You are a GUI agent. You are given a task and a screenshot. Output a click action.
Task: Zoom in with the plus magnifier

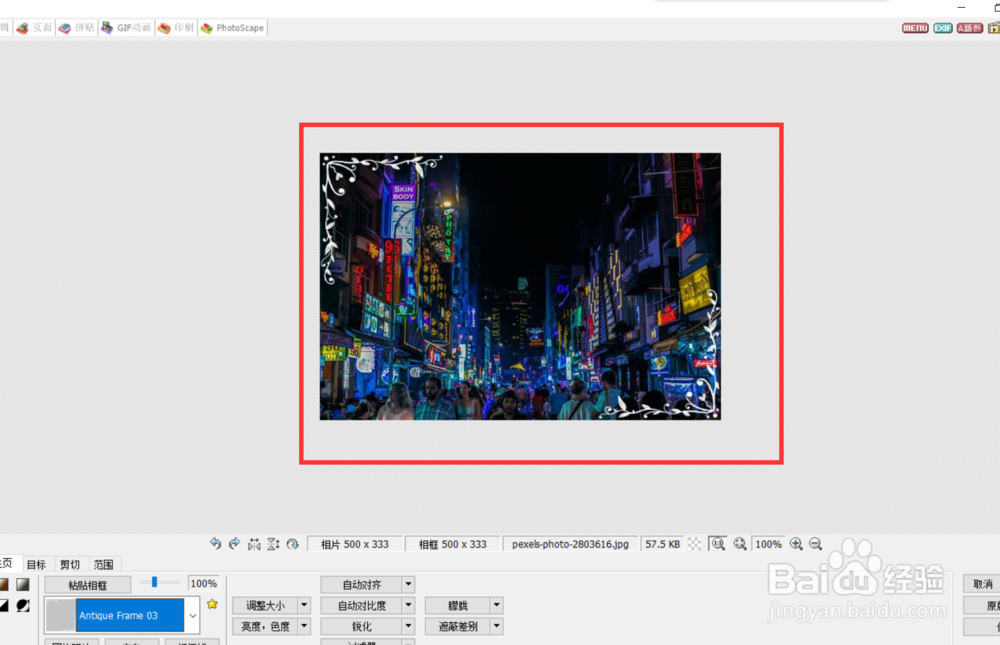coord(796,544)
